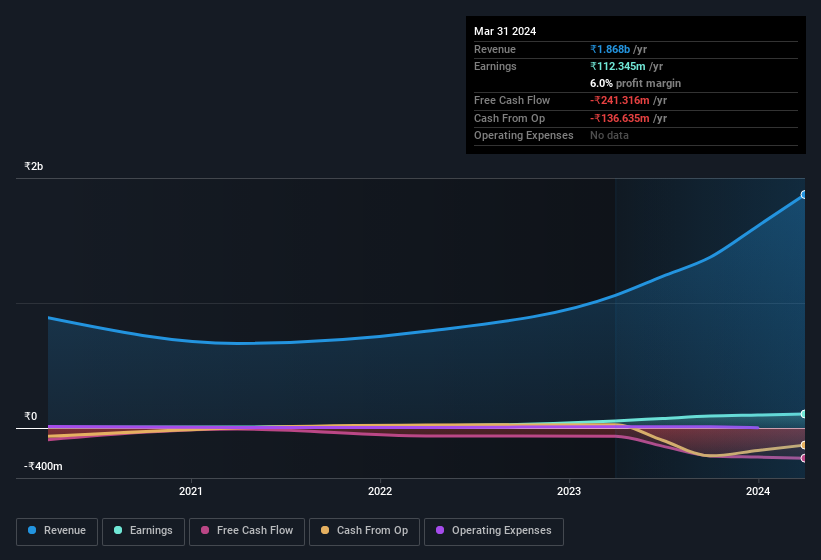Toggle the Revenue legend button

tap(57, 531)
